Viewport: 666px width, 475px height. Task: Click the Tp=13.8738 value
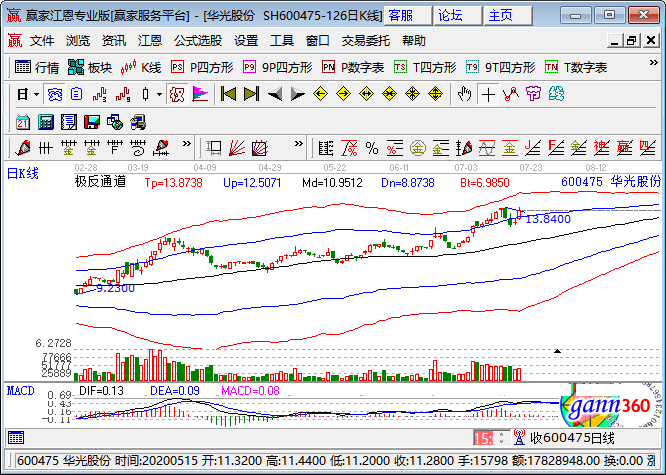173,183
